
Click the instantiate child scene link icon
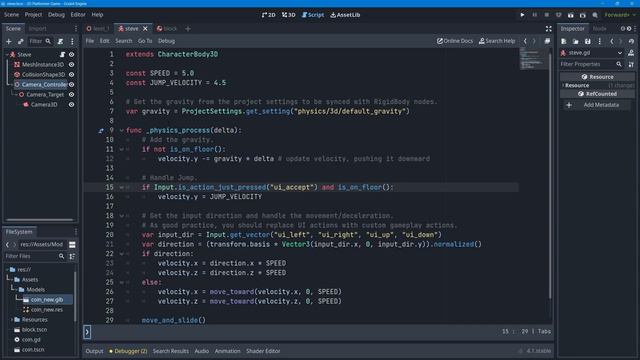click(20, 41)
